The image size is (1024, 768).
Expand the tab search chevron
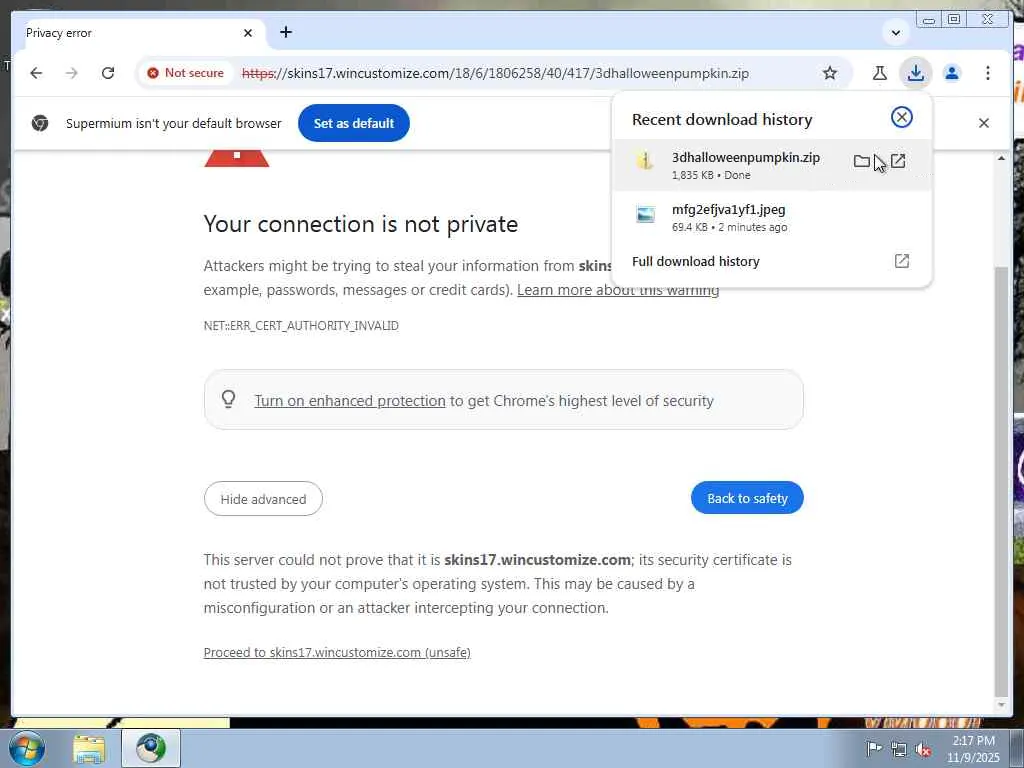[x=896, y=33]
